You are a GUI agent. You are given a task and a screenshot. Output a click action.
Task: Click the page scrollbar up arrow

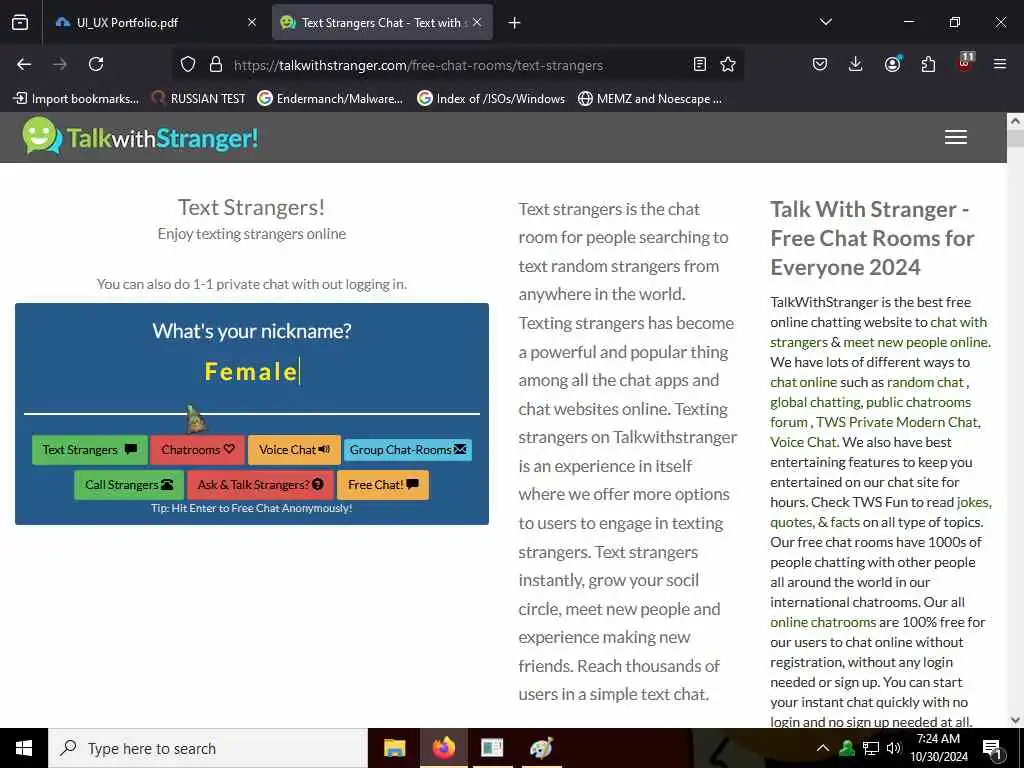point(1015,121)
